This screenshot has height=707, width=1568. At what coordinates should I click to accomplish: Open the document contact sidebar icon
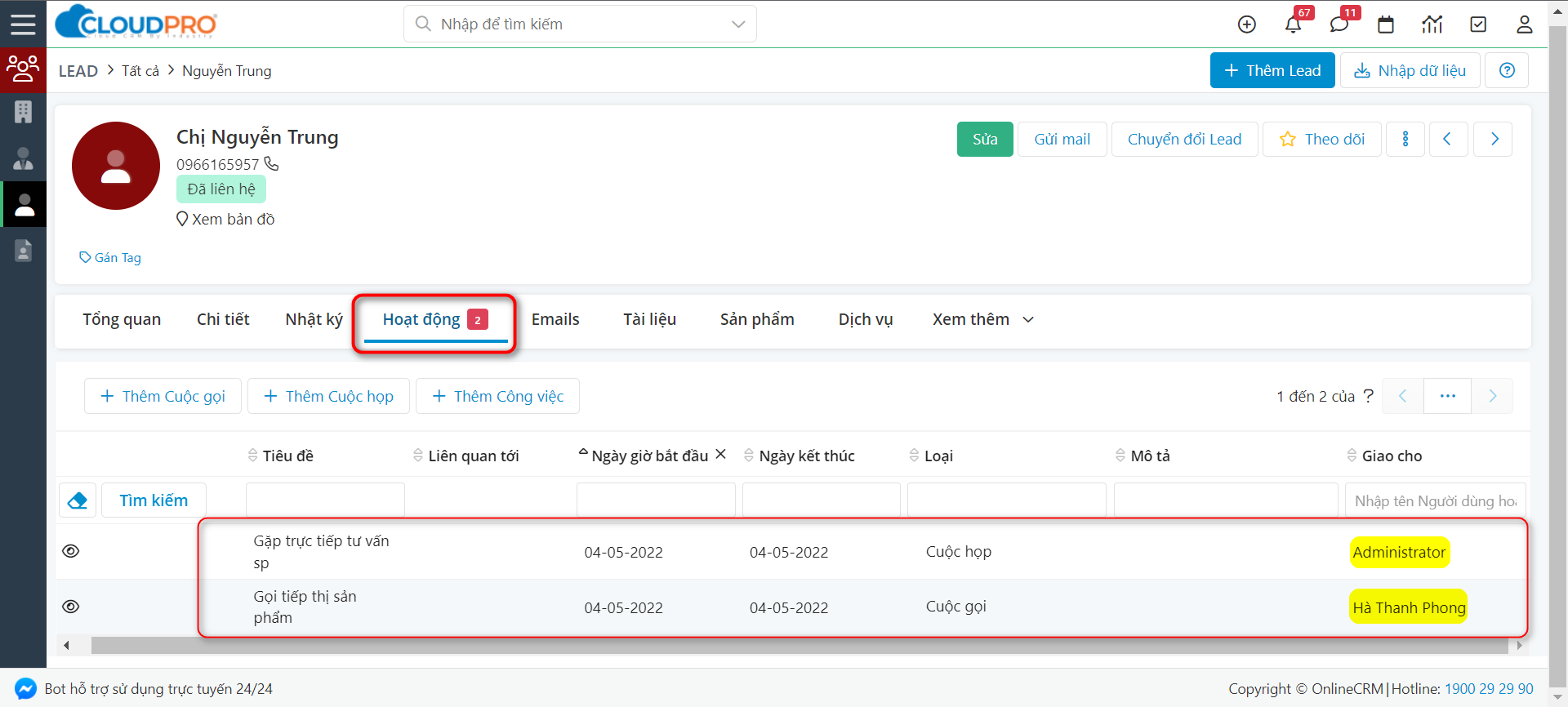coord(23,250)
